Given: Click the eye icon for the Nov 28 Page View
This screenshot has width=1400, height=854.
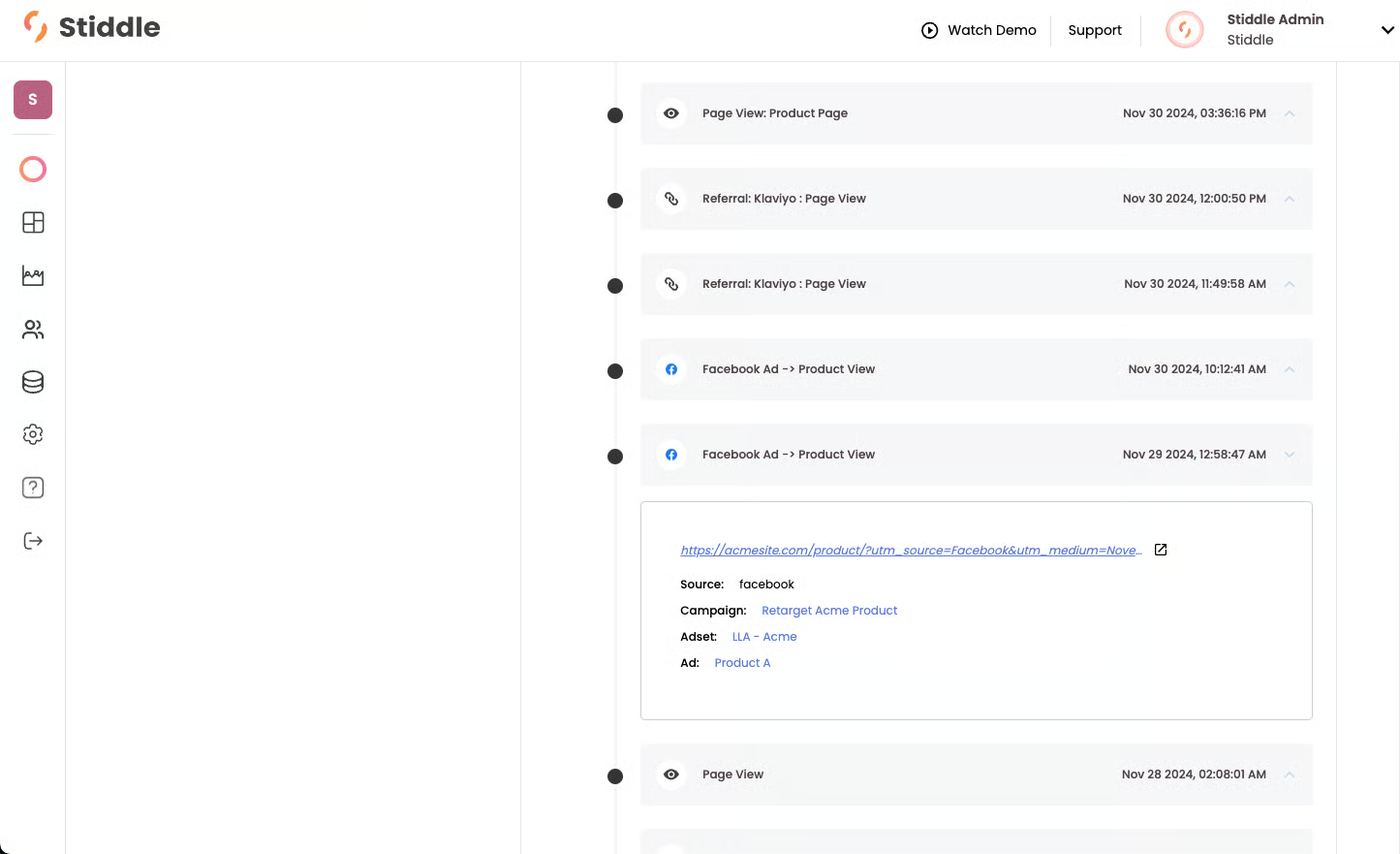Looking at the screenshot, I should point(671,774).
